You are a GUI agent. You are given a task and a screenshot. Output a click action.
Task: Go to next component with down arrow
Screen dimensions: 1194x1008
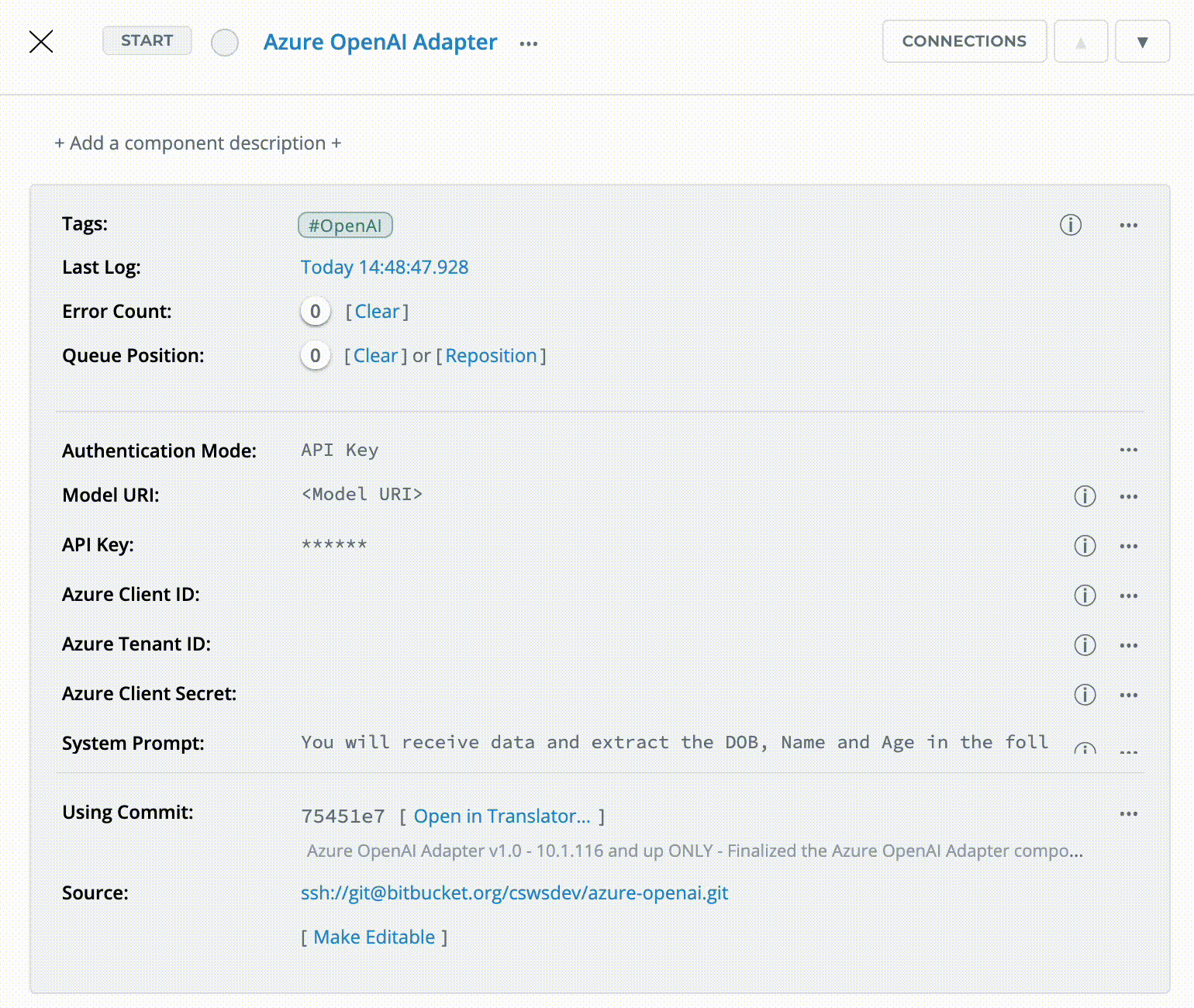(1142, 42)
